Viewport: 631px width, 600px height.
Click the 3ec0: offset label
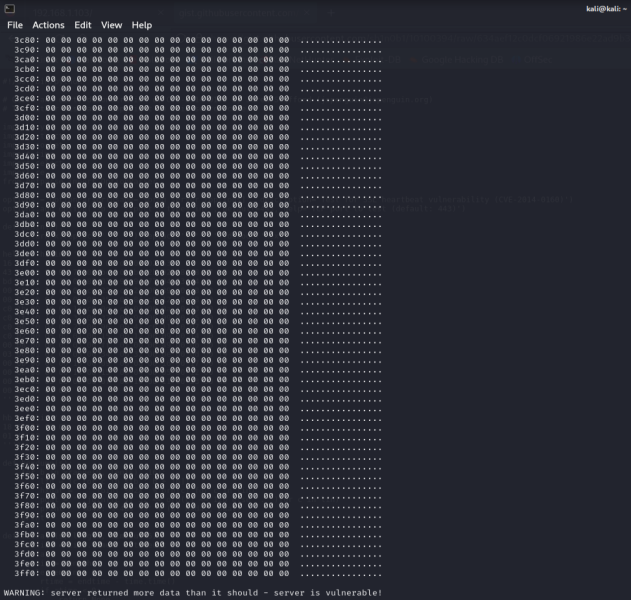[x=27, y=389]
